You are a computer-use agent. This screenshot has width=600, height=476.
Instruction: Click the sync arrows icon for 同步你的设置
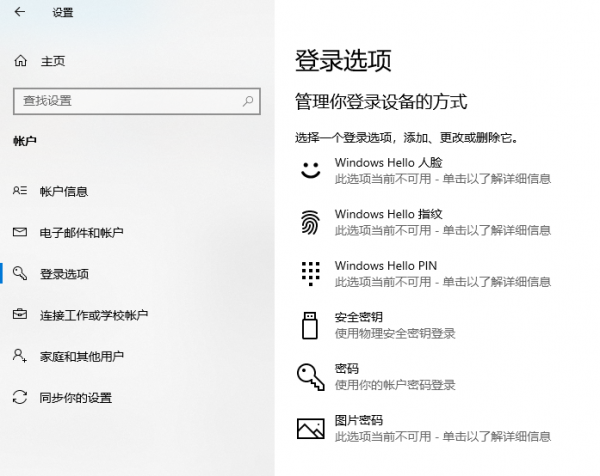coord(20,397)
